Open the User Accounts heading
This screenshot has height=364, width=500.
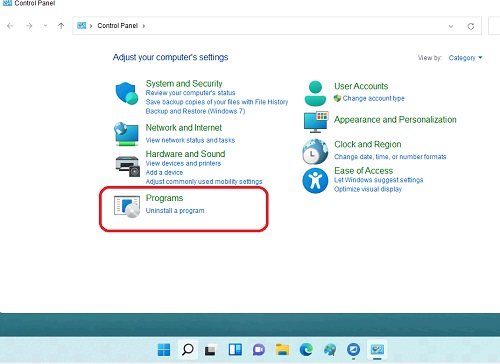361,86
